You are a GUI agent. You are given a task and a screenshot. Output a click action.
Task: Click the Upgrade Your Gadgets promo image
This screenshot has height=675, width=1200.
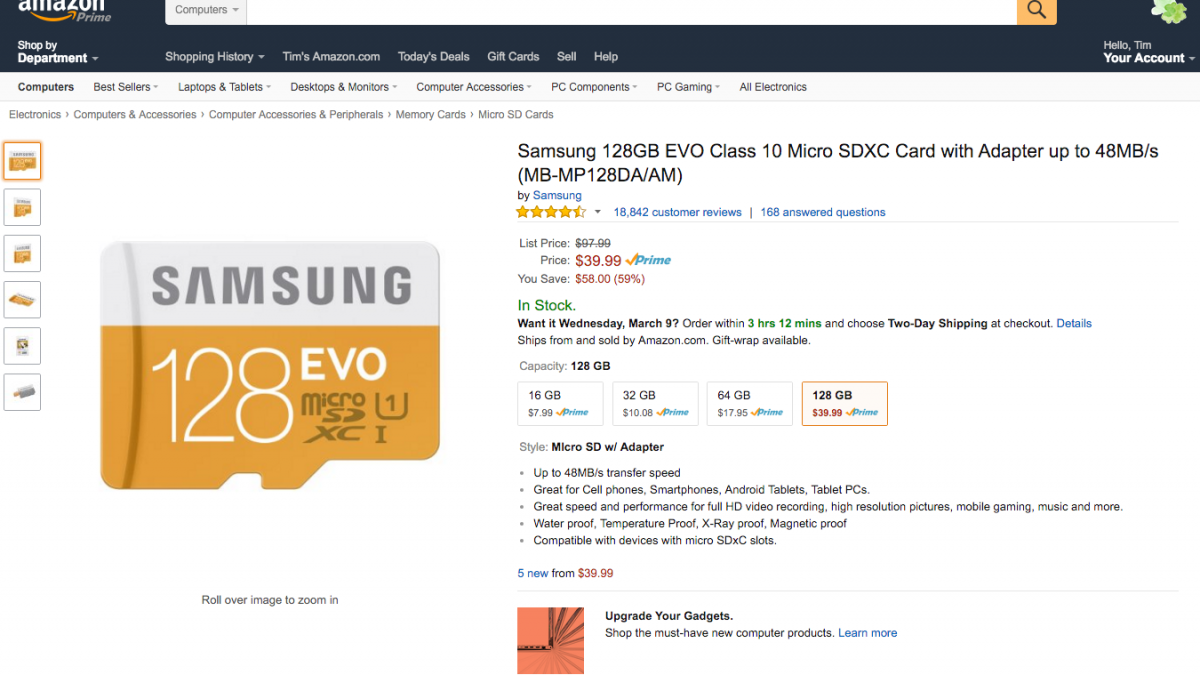coord(550,640)
